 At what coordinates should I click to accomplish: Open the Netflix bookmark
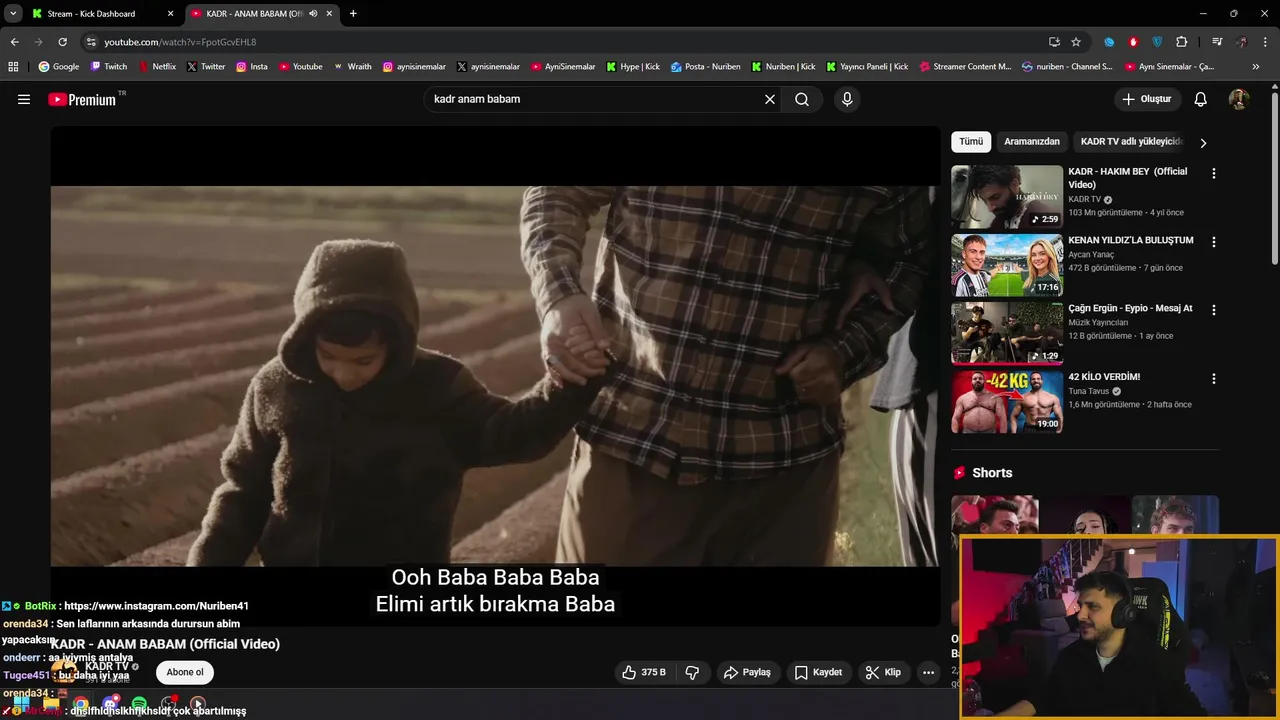point(156,67)
